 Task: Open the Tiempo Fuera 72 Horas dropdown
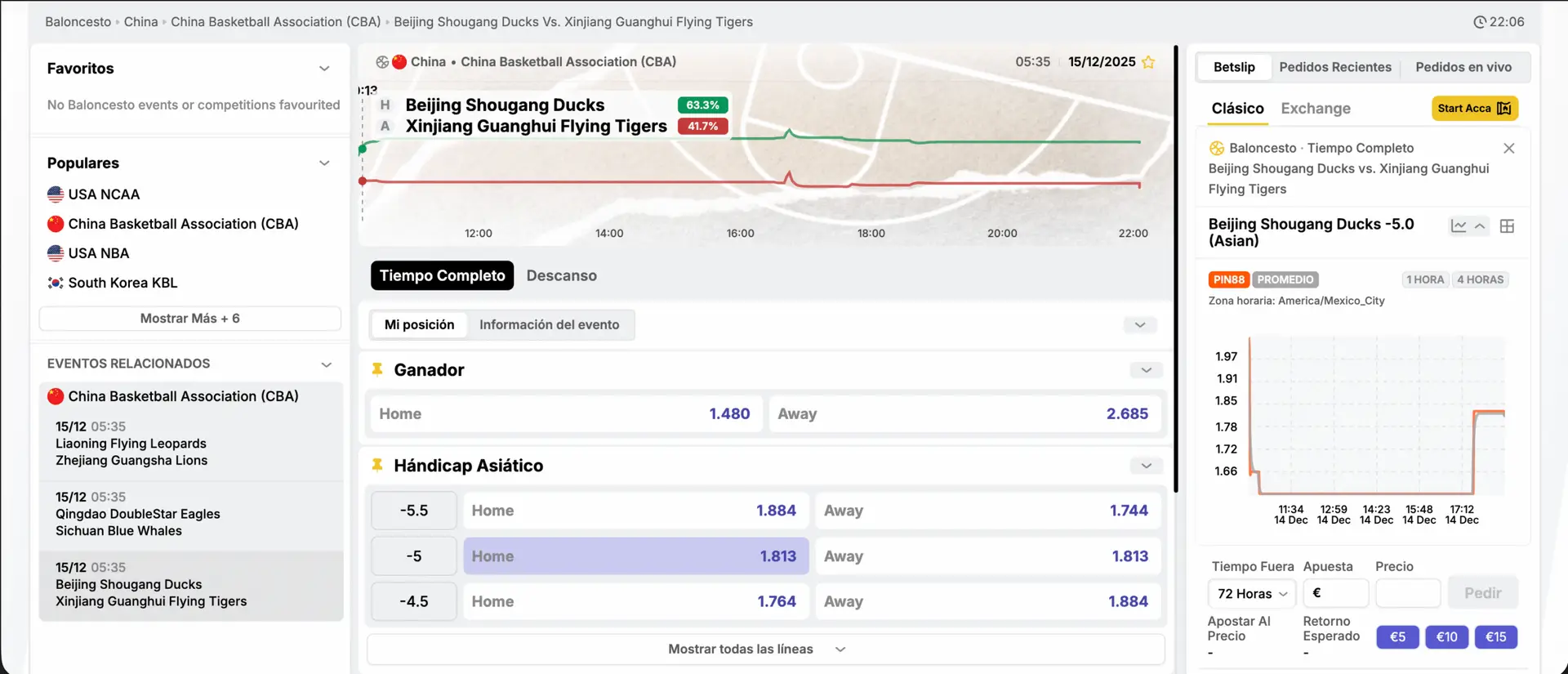tap(1251, 594)
